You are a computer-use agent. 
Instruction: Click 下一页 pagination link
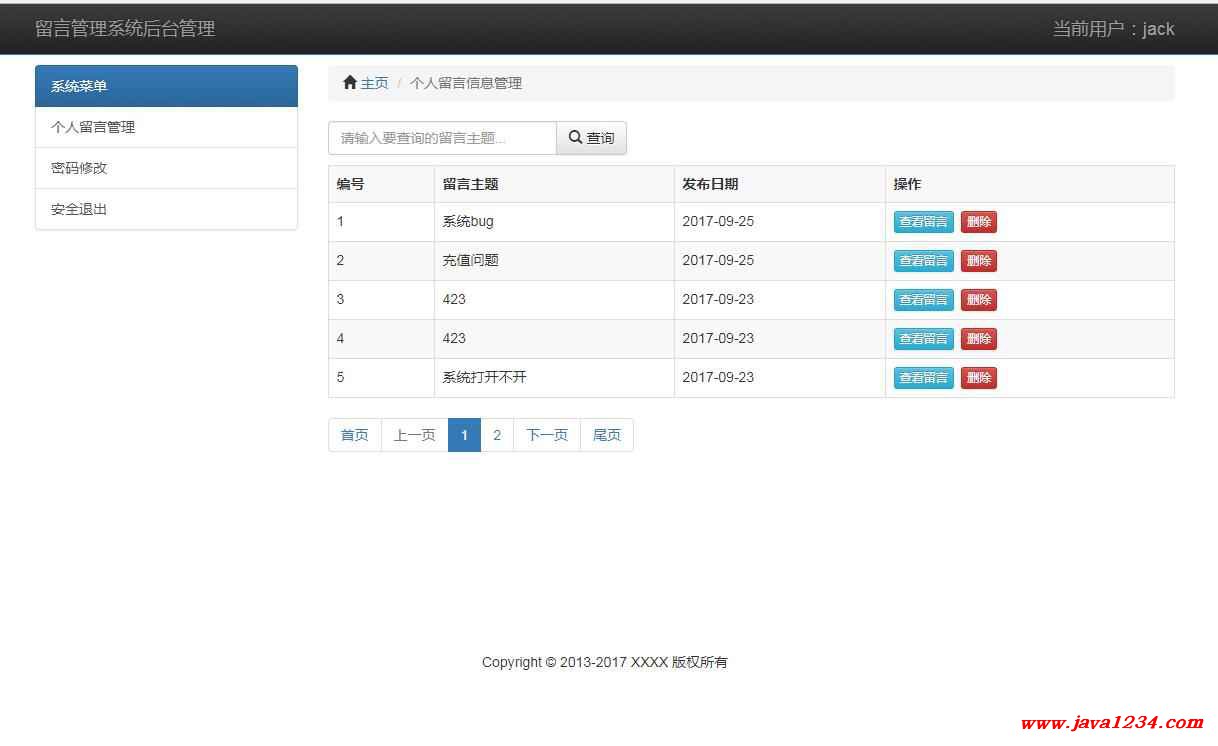point(547,435)
